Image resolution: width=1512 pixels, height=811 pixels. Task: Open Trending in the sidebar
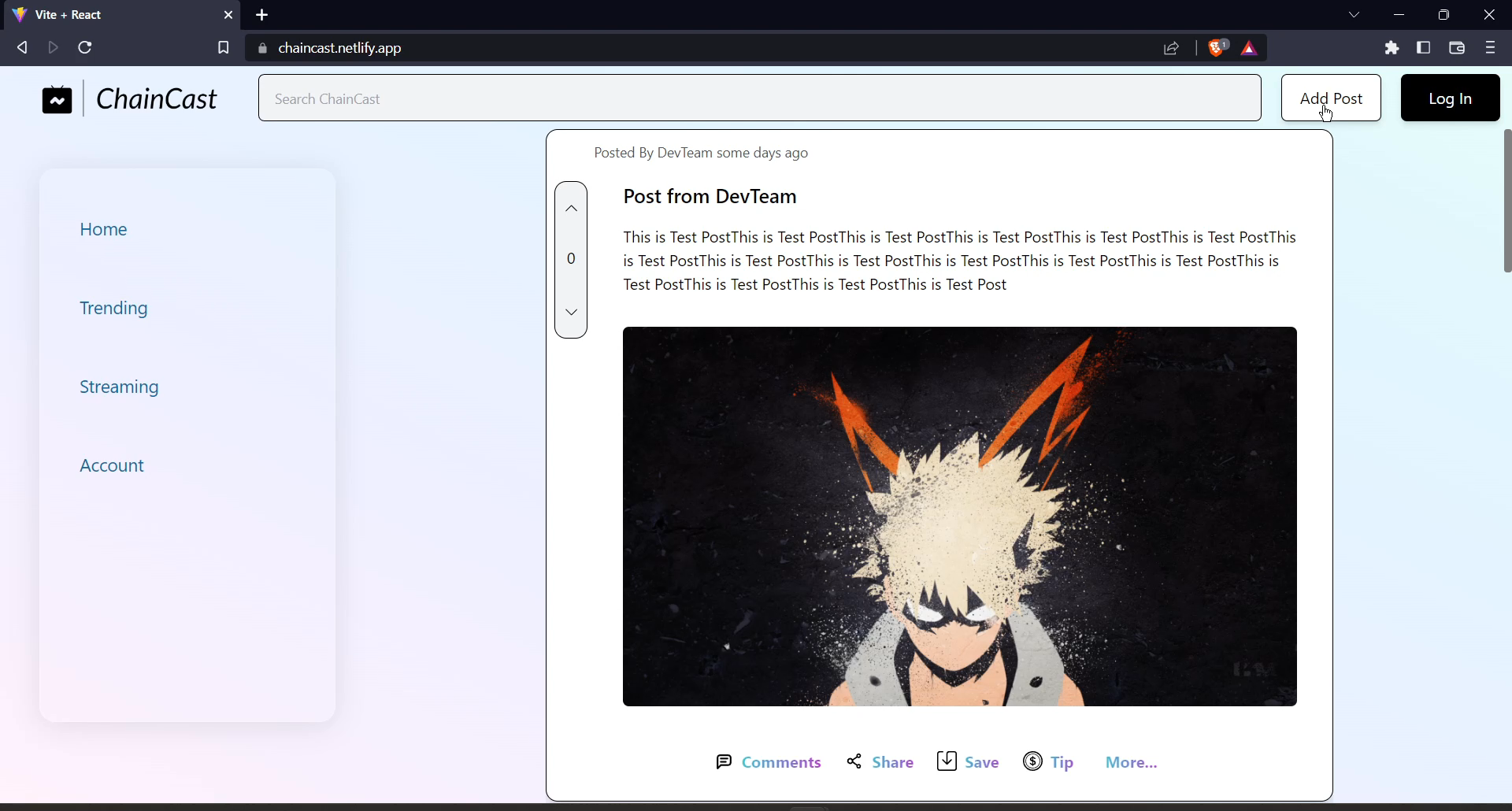click(113, 308)
